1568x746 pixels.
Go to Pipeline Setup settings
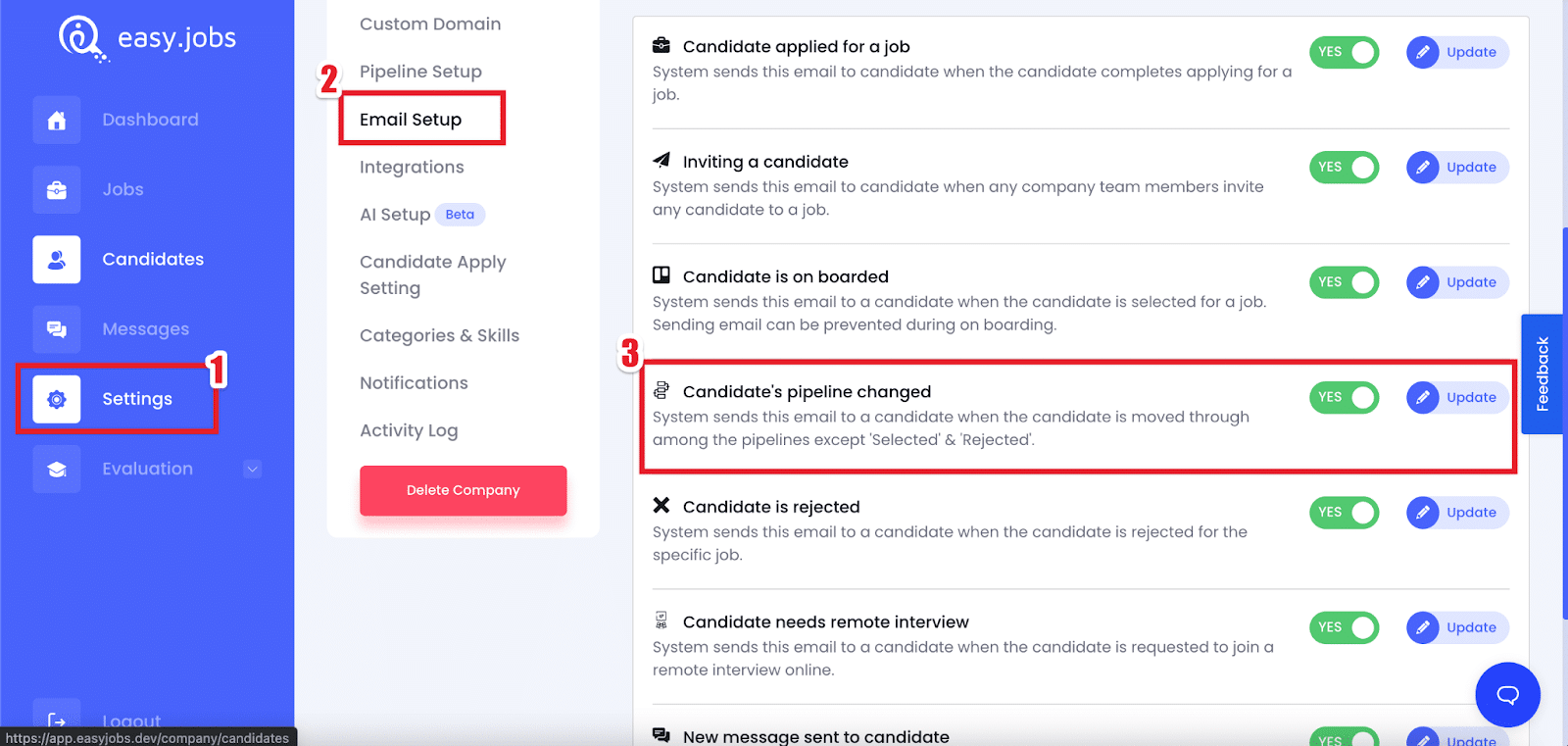[420, 72]
